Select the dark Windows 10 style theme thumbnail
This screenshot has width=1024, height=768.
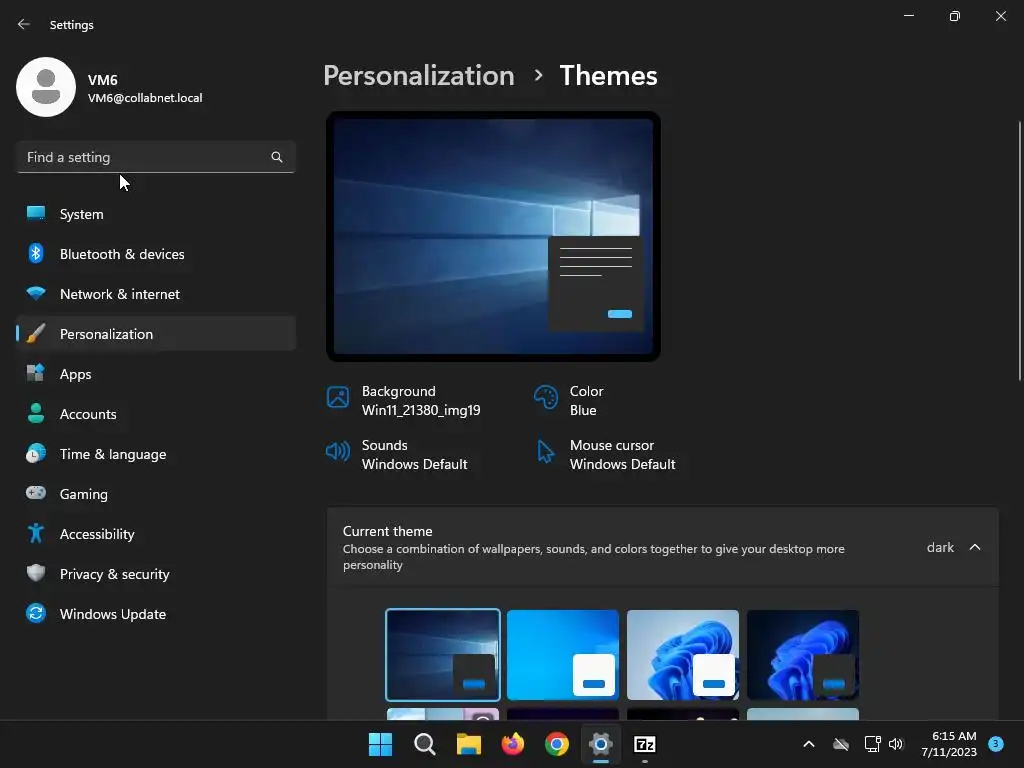[443, 654]
